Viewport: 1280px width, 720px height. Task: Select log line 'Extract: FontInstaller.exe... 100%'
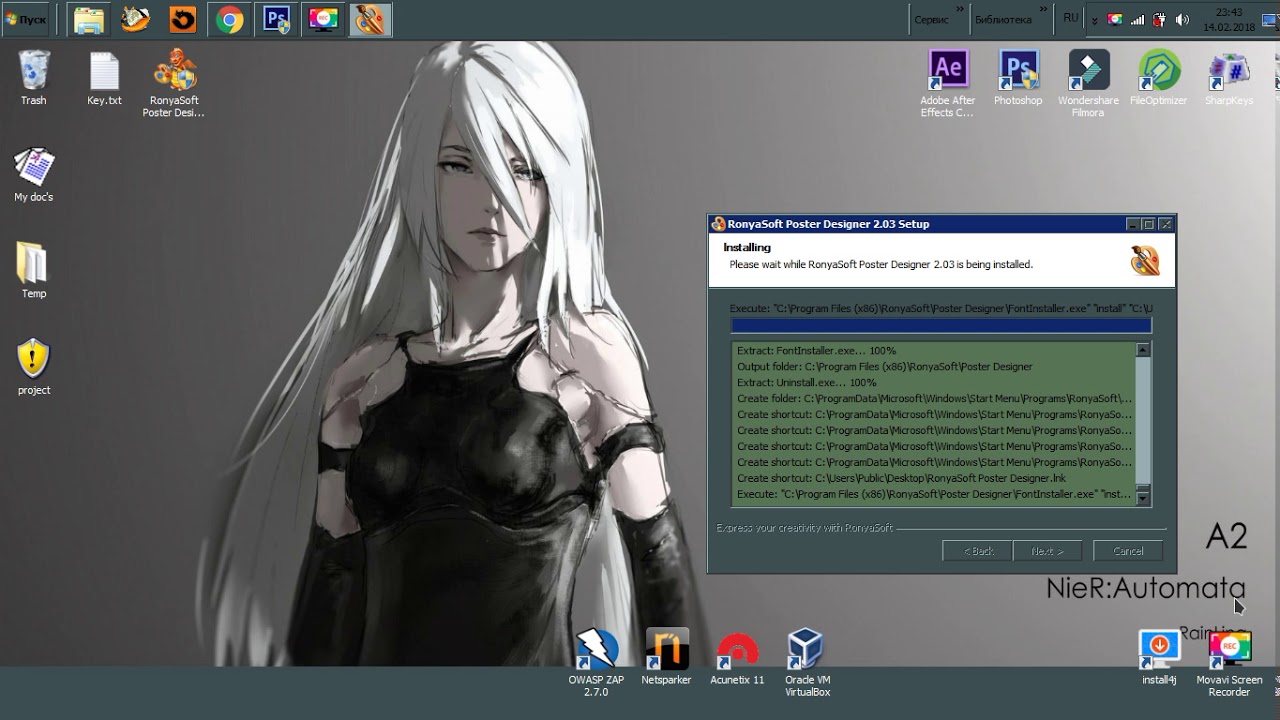[816, 351]
